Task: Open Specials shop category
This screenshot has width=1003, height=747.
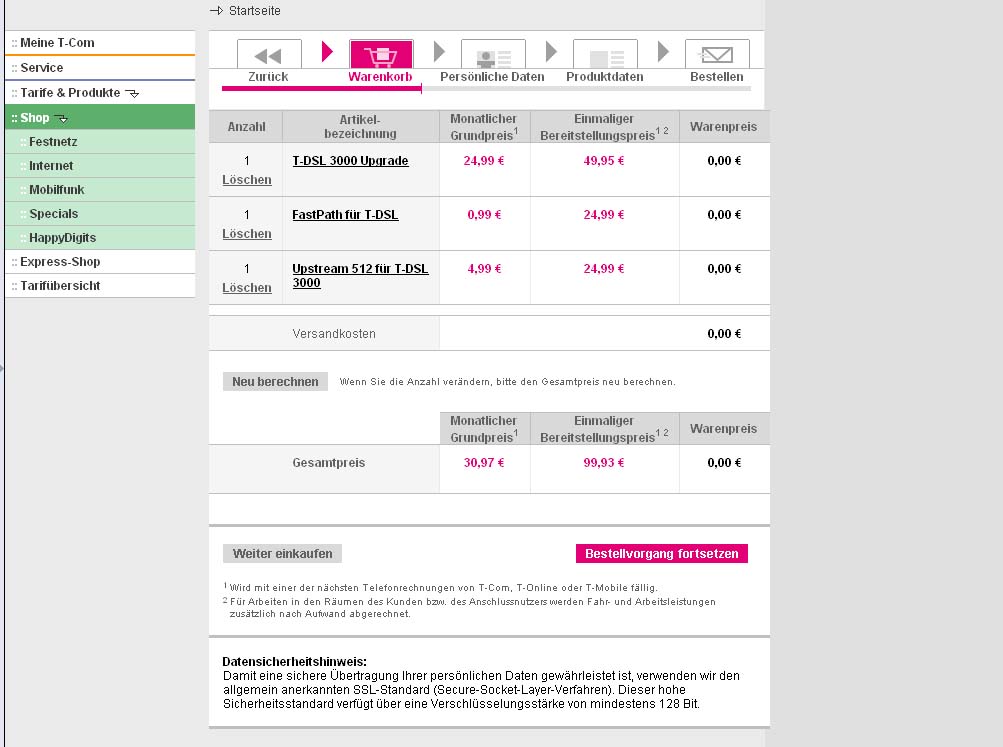Action: [100, 214]
